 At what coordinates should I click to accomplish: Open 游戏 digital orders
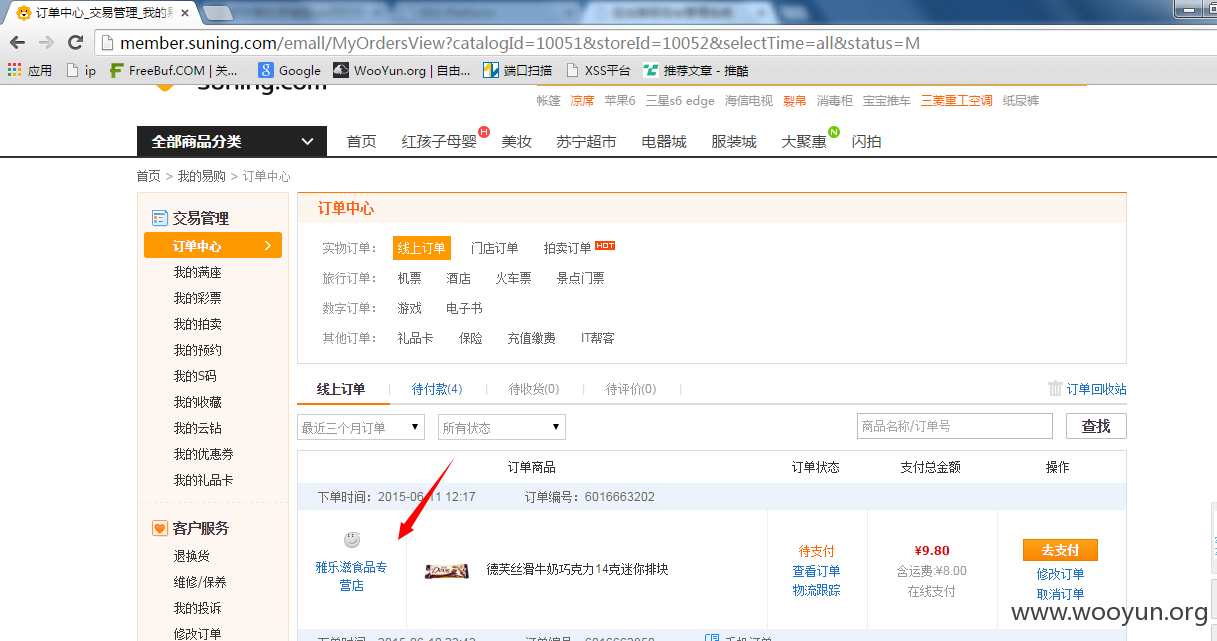click(409, 308)
